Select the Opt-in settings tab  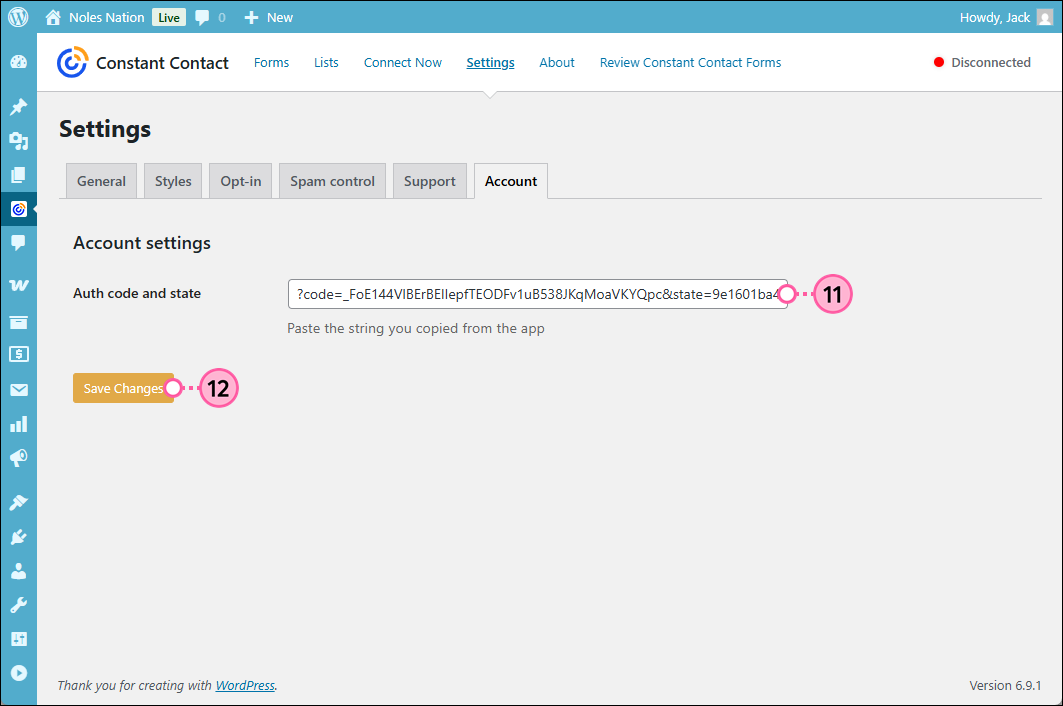point(240,181)
